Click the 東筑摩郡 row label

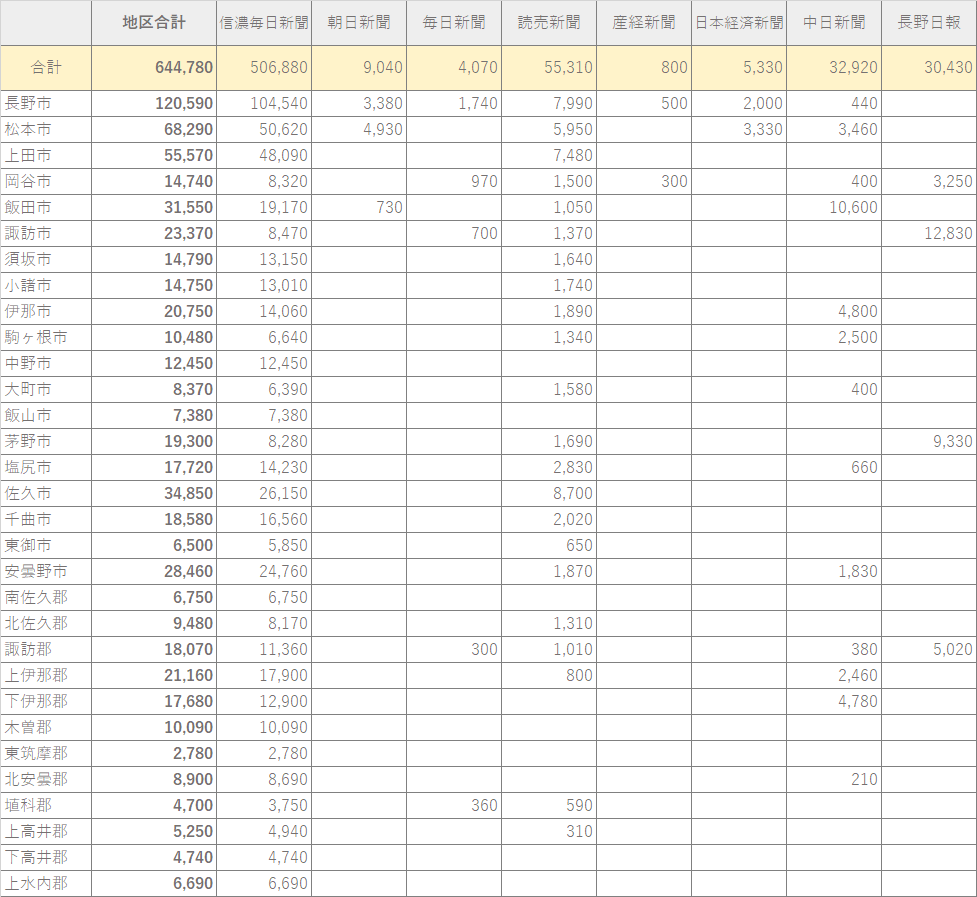(x=46, y=753)
